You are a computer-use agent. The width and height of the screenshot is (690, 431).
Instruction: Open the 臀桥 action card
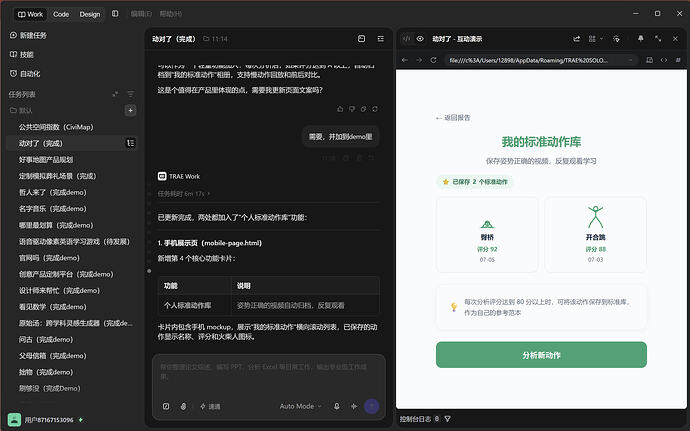click(x=487, y=235)
